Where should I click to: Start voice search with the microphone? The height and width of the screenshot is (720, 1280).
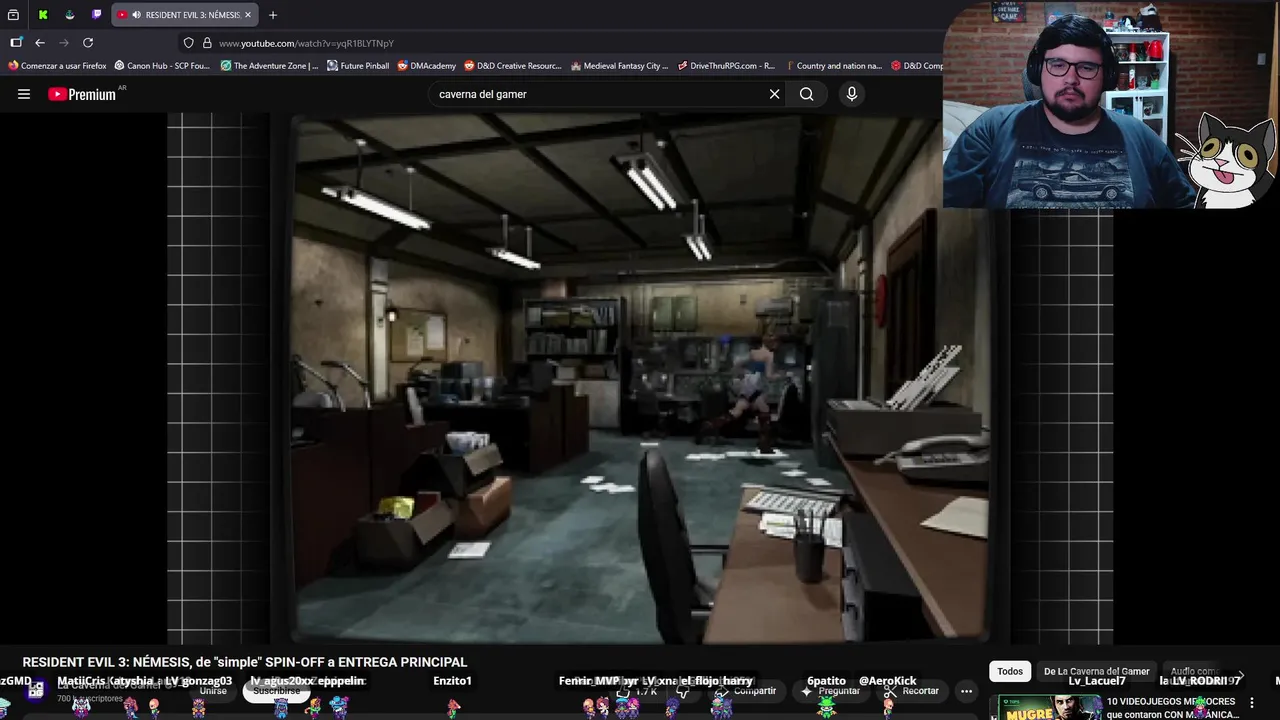pyautogui.click(x=852, y=94)
